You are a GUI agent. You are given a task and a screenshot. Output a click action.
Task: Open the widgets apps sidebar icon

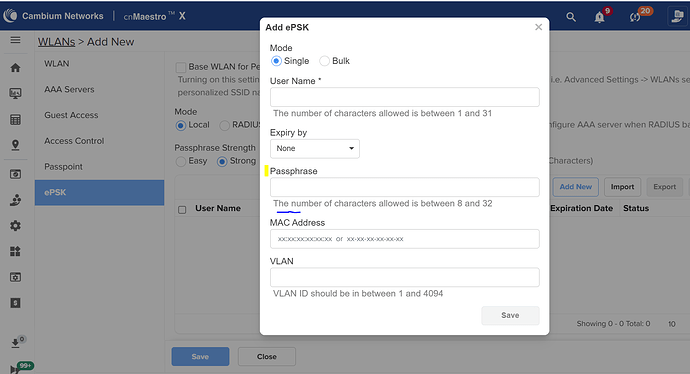[15, 252]
